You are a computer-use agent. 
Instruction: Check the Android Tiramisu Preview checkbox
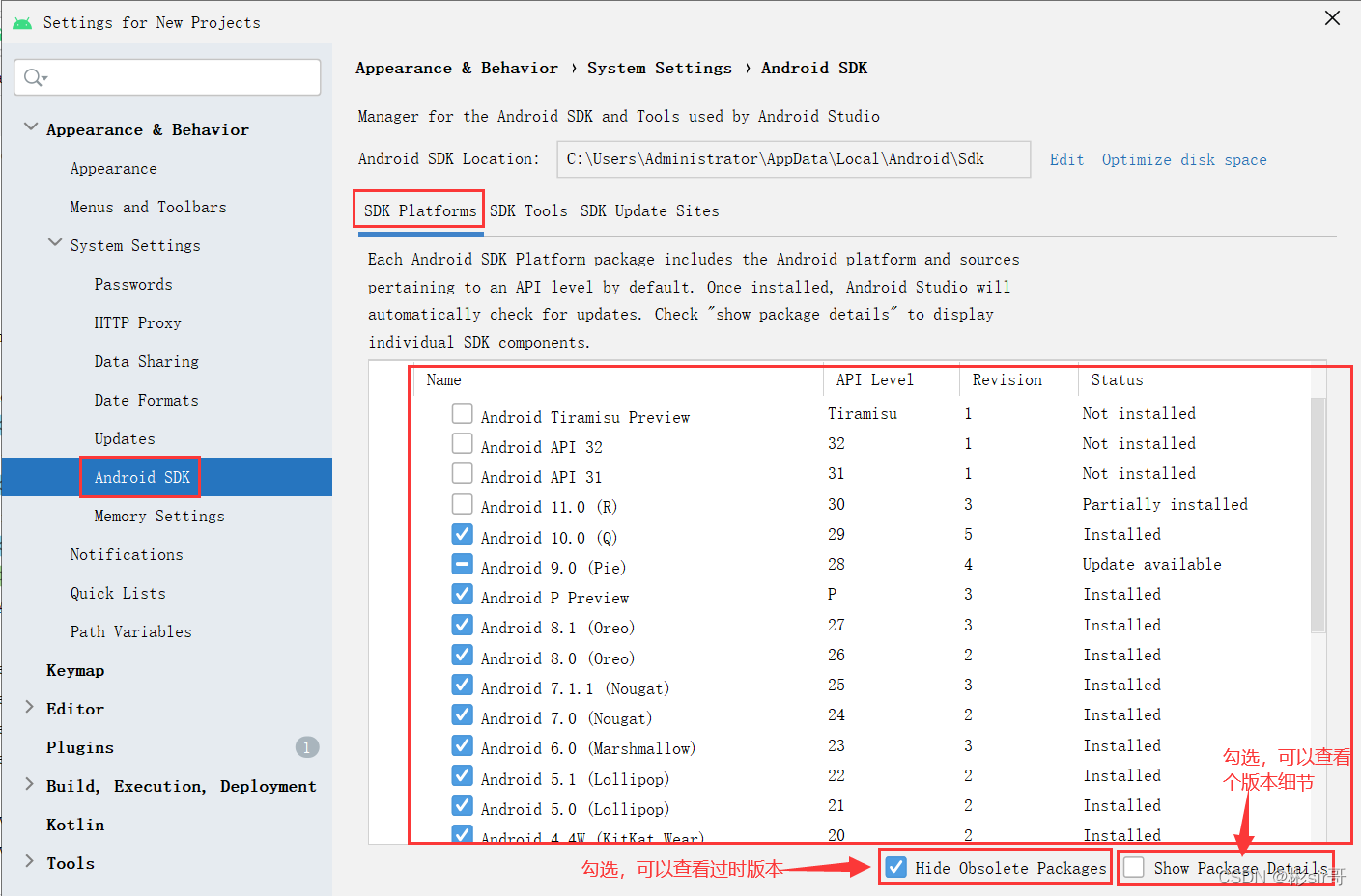pos(463,414)
